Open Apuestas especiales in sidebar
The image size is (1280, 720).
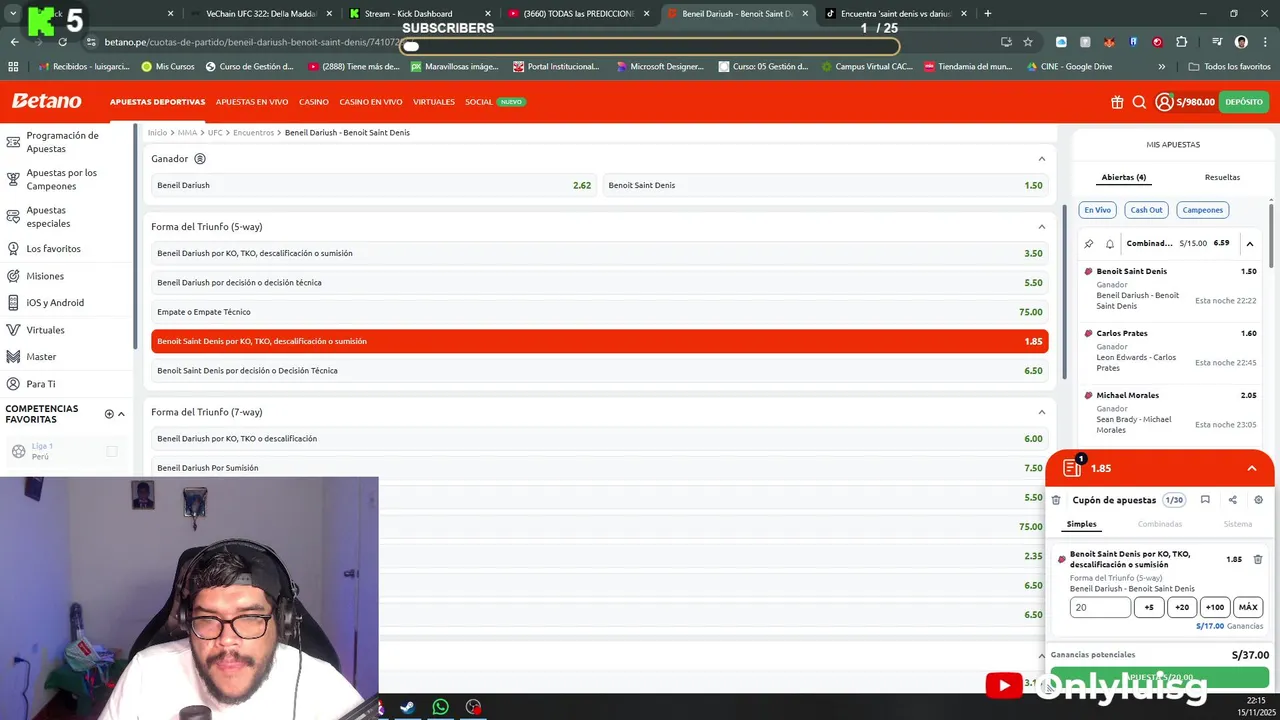(66, 217)
